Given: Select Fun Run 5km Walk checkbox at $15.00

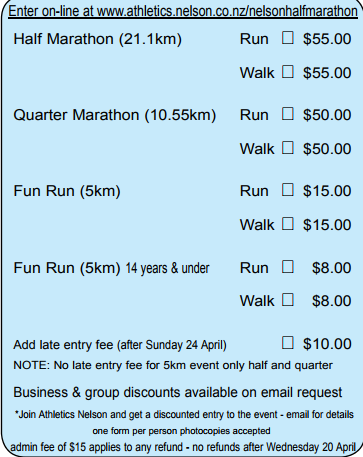Looking at the screenshot, I should pyautogui.click(x=288, y=224).
